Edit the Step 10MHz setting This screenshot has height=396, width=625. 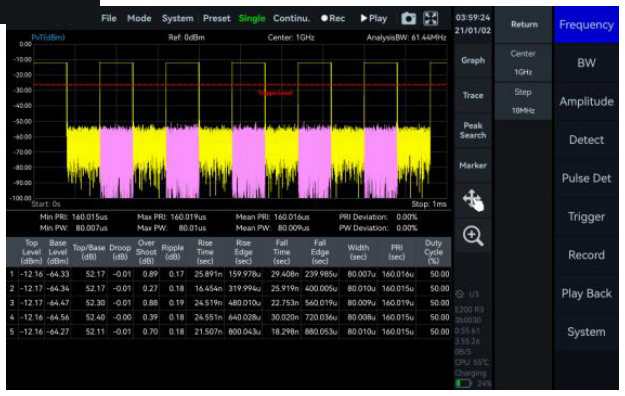tap(523, 101)
